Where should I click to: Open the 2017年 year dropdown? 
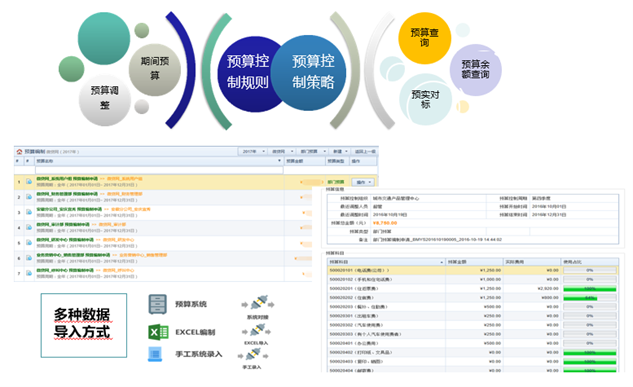(254, 151)
